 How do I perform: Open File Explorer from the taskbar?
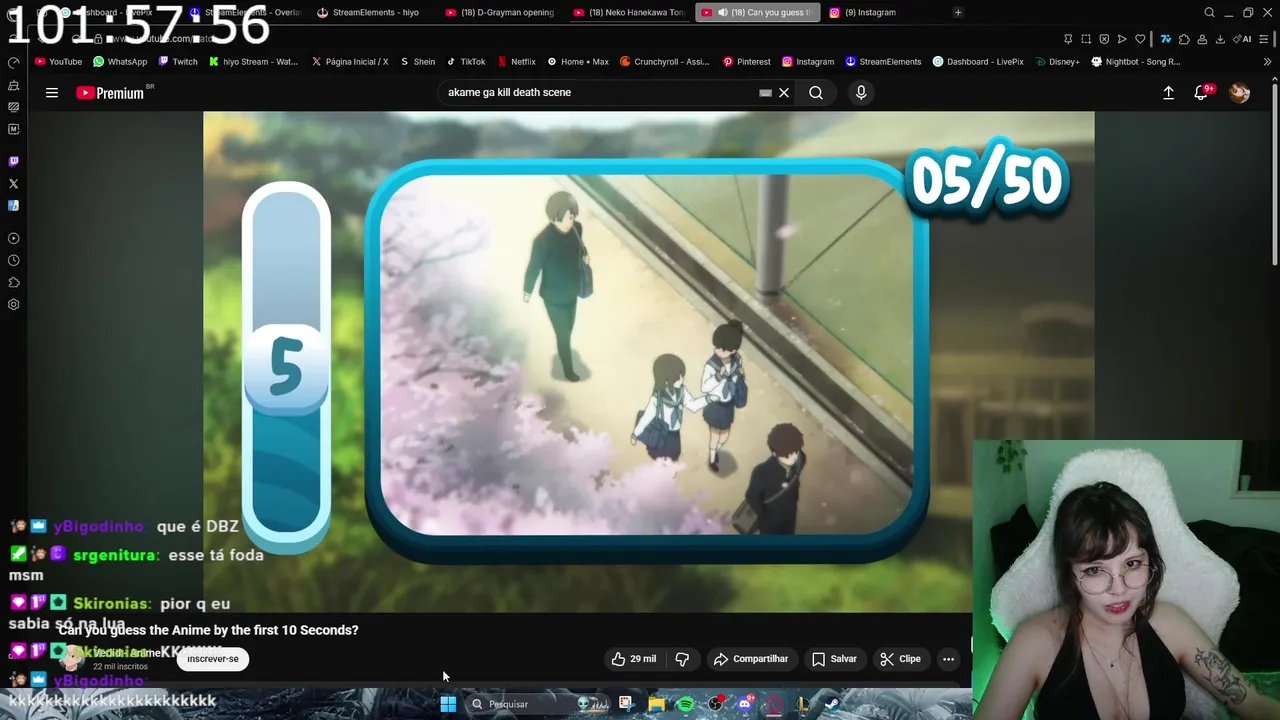click(x=656, y=704)
